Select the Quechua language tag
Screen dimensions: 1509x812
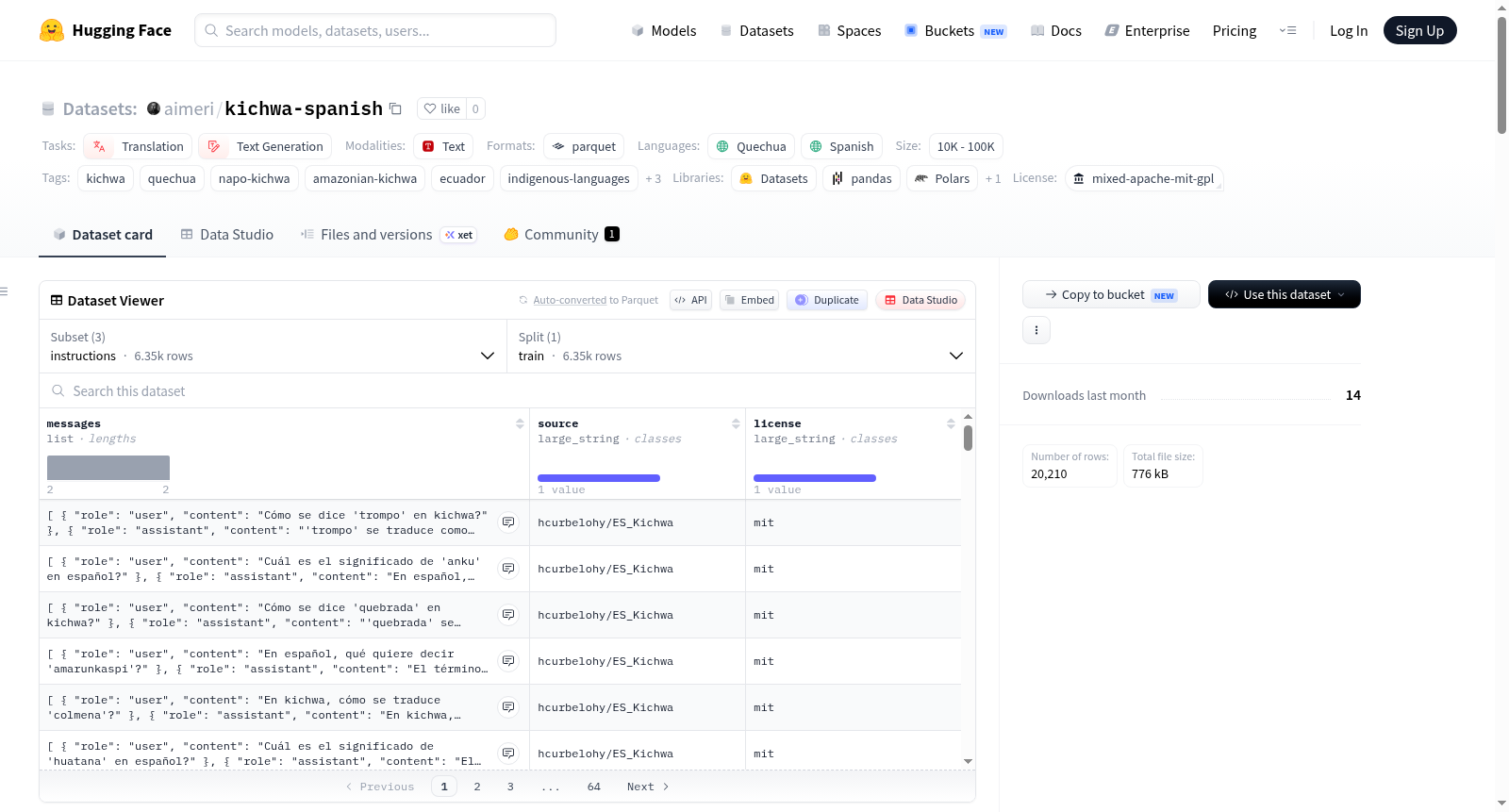[752, 146]
